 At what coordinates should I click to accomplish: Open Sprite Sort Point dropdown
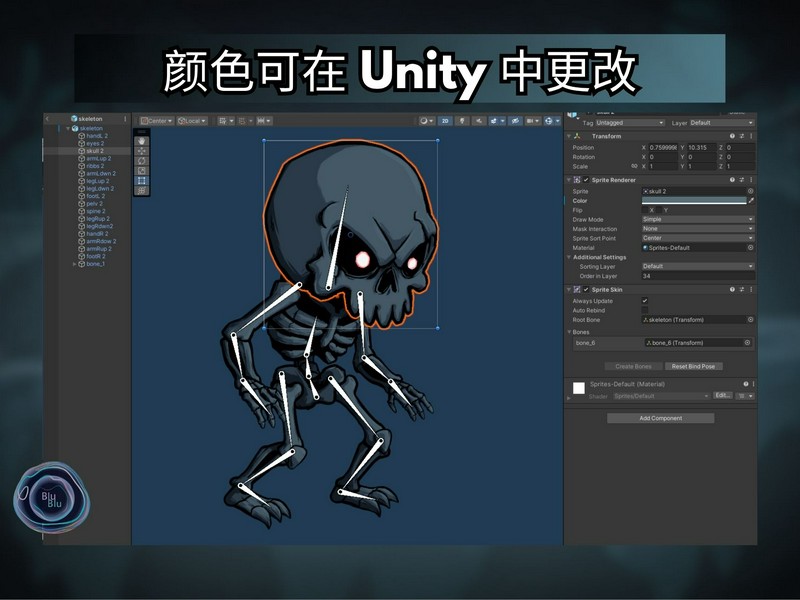click(697, 238)
